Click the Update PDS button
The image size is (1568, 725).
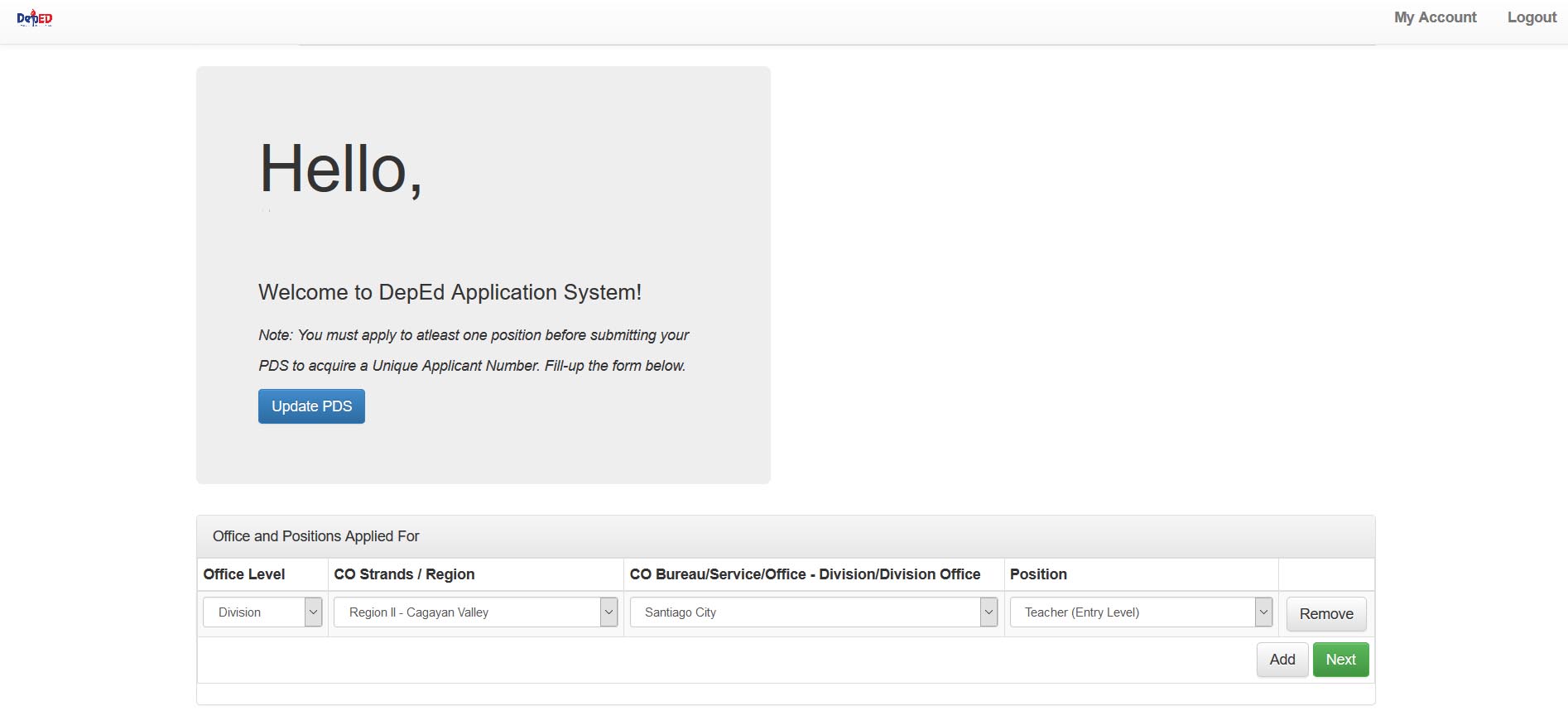(311, 406)
